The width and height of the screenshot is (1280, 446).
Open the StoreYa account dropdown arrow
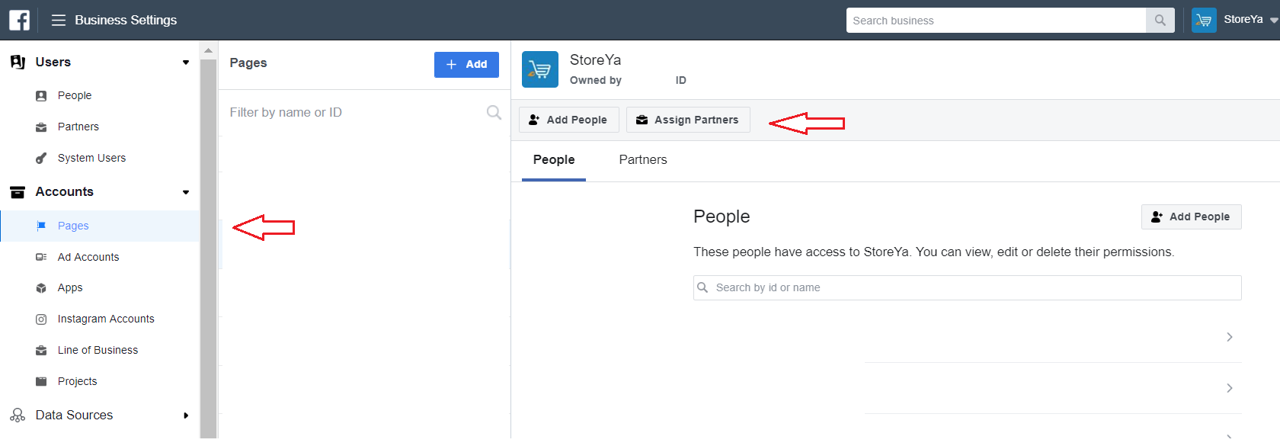tap(1273, 20)
